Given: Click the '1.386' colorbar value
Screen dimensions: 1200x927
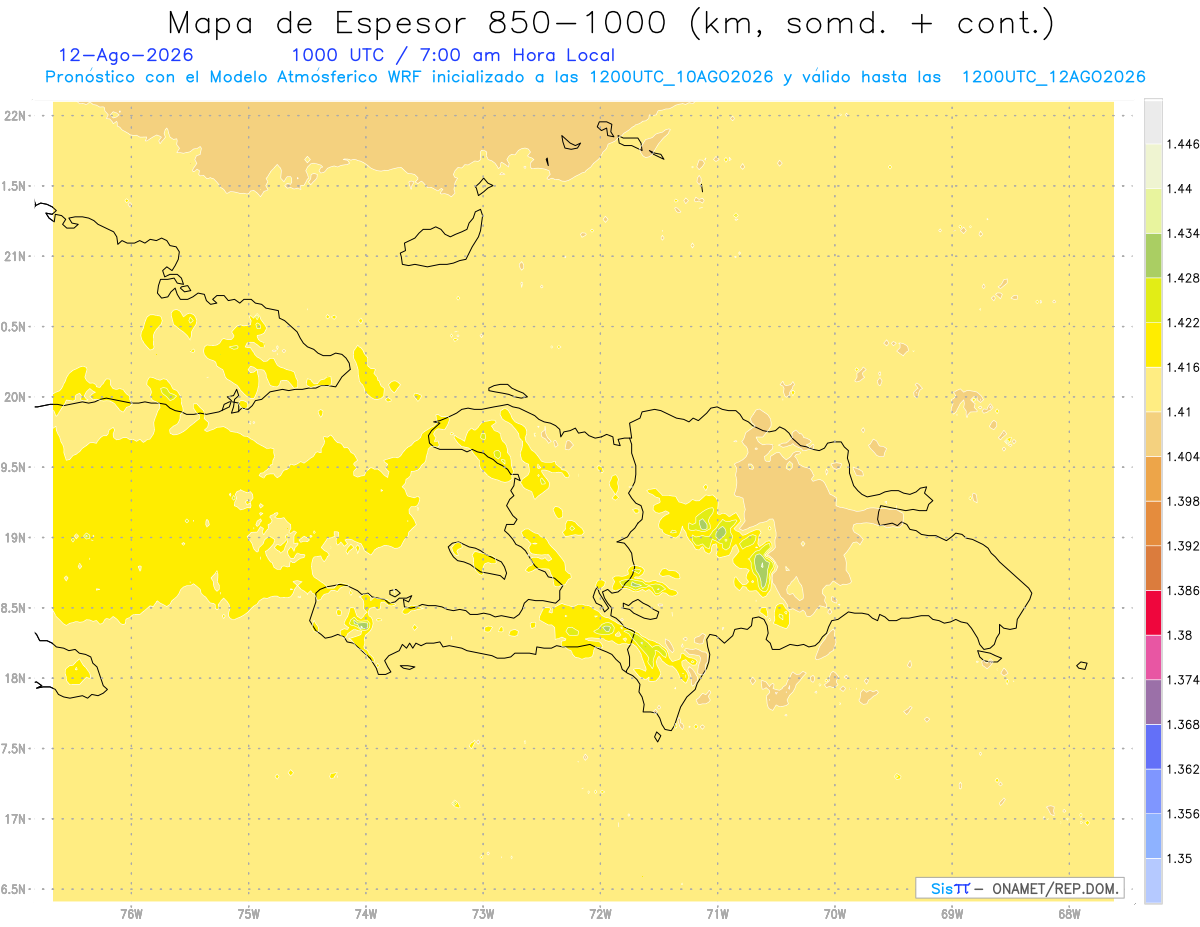Looking at the screenshot, I should coord(1182,590).
